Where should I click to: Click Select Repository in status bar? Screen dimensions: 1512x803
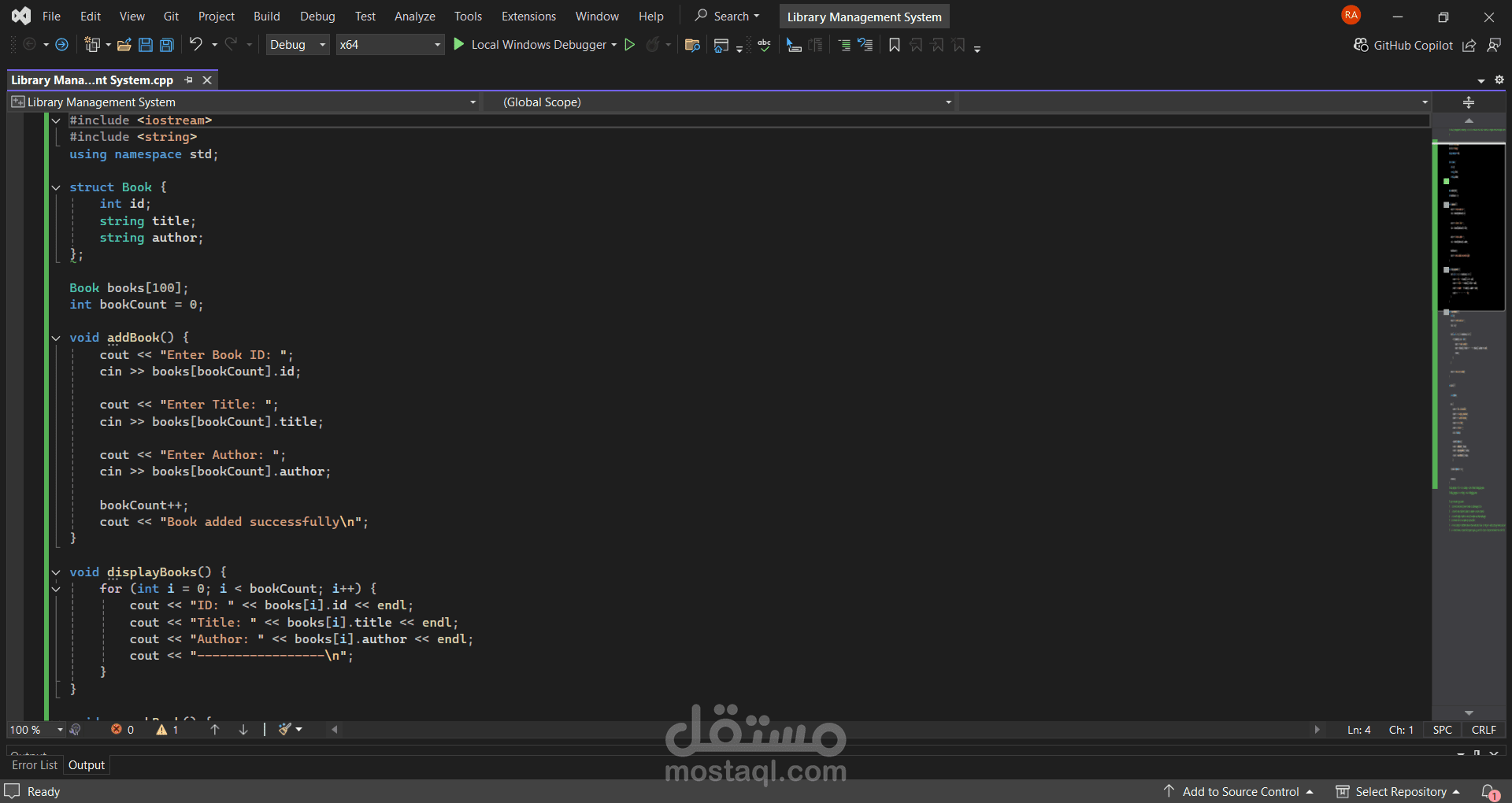click(x=1399, y=792)
